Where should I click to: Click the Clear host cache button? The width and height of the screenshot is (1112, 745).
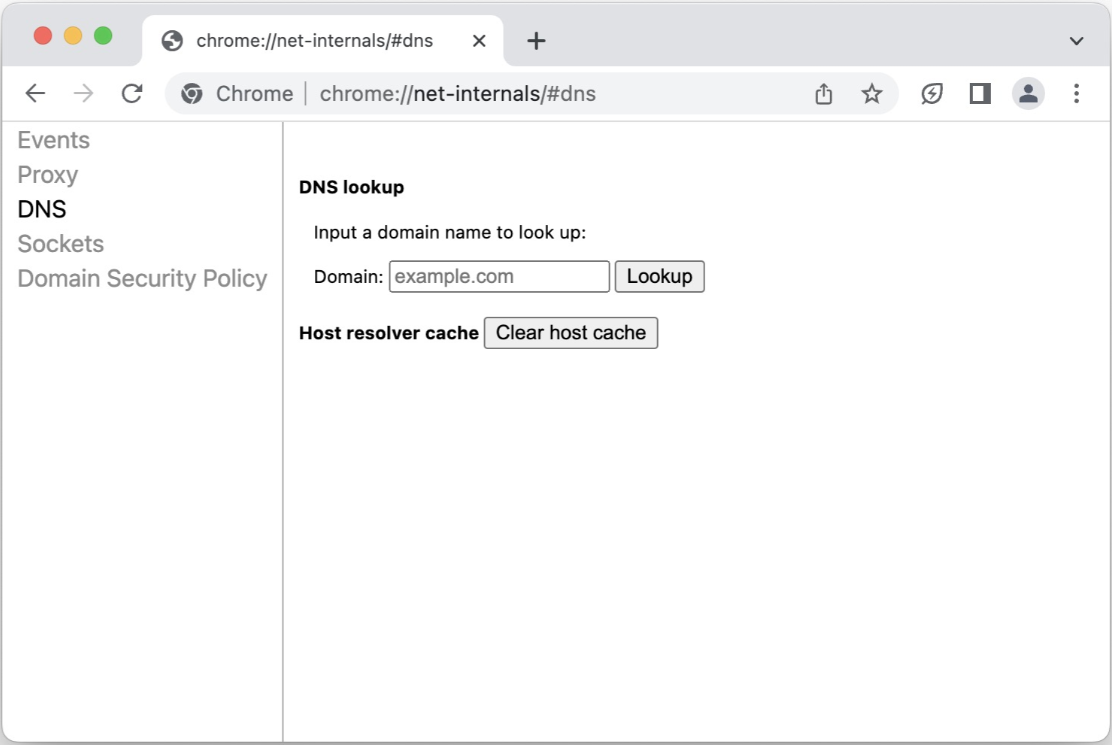[x=571, y=333]
